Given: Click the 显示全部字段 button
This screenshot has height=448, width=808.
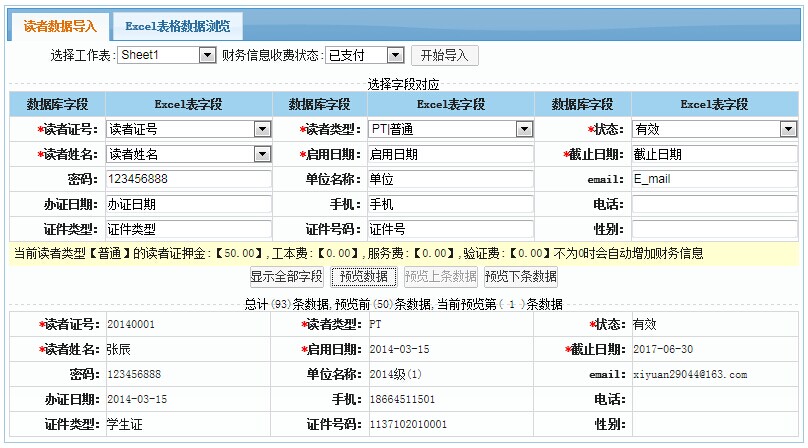Looking at the screenshot, I should pyautogui.click(x=286, y=277).
